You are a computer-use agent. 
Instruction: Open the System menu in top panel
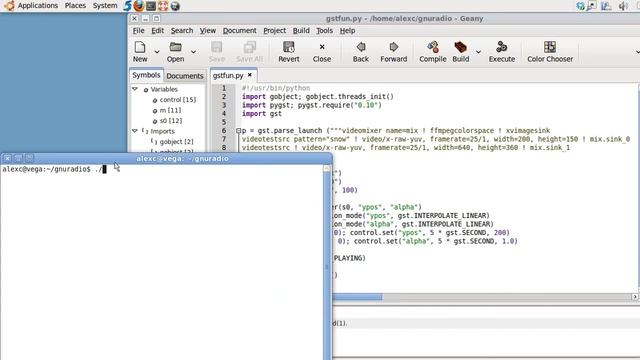pyautogui.click(x=105, y=6)
